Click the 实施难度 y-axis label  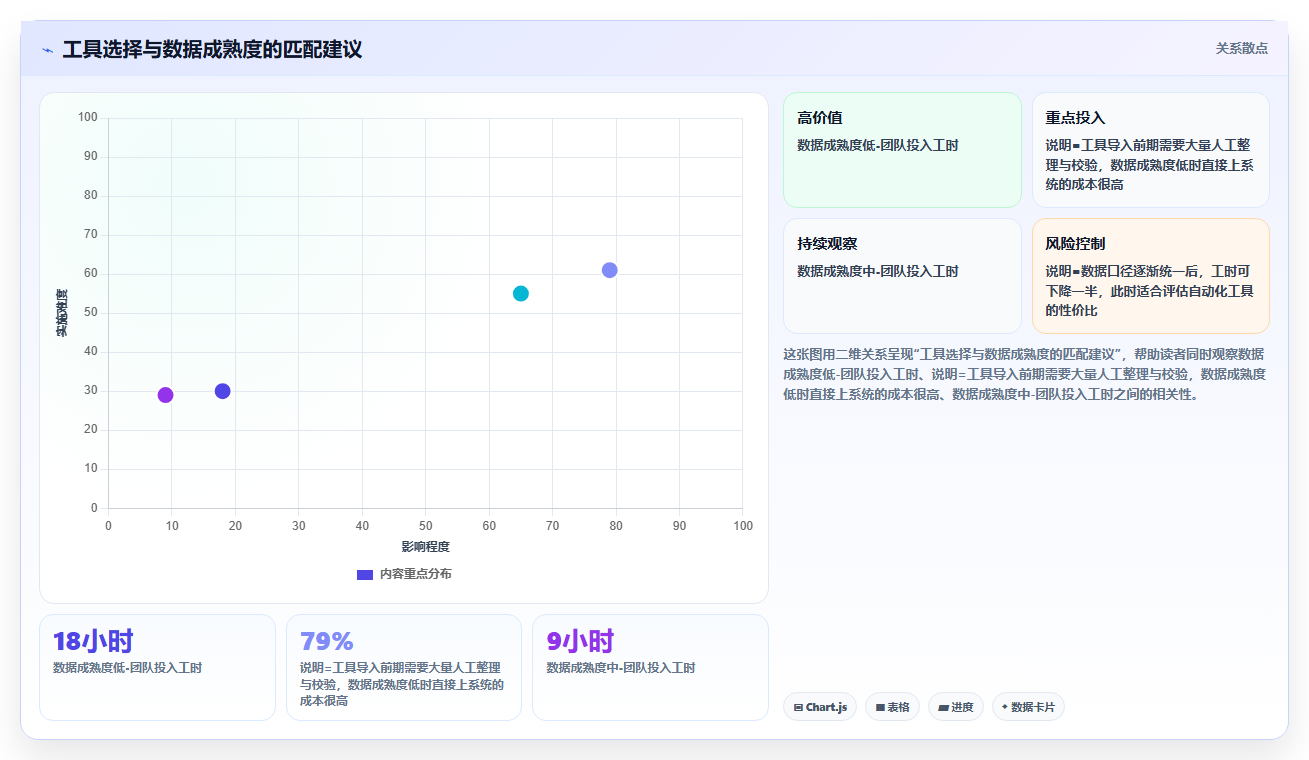pyautogui.click(x=62, y=312)
